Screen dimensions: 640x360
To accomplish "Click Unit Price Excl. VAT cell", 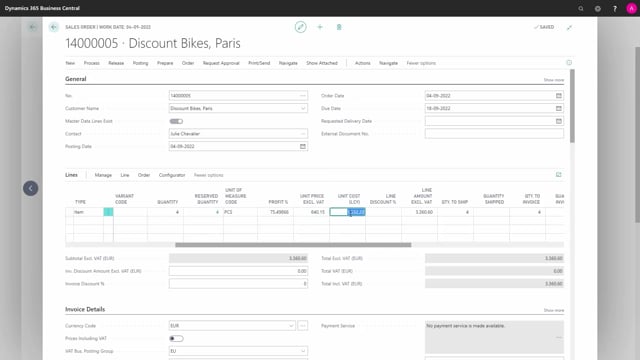I will [311, 212].
